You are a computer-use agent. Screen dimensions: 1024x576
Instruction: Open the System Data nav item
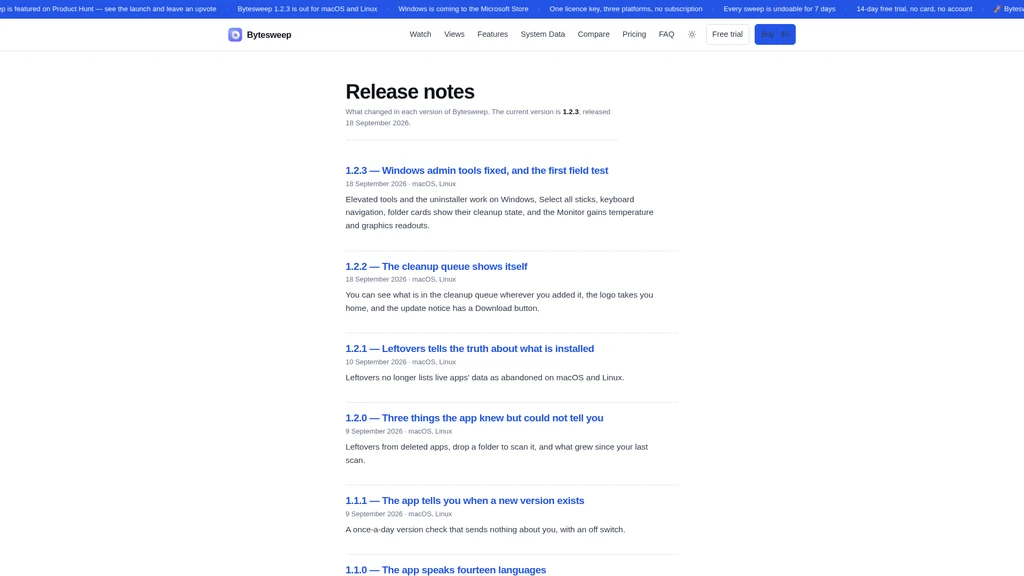[543, 34]
